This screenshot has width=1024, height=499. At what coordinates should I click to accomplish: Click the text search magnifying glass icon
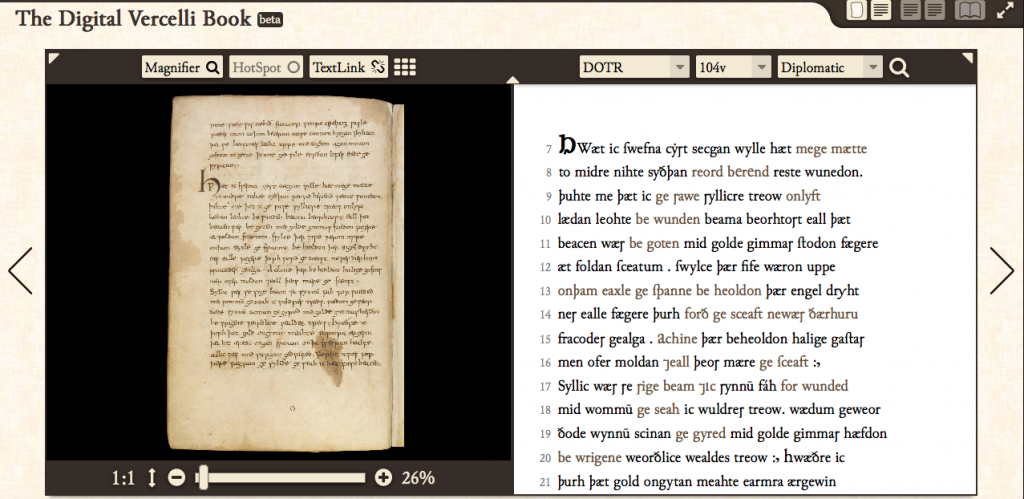click(899, 67)
